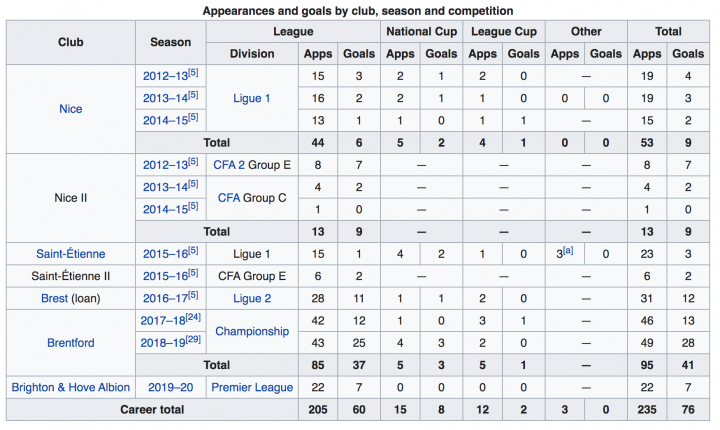Click Nice 2012–13 season link
Image resolution: width=720 pixels, height=430 pixels.
click(165, 76)
